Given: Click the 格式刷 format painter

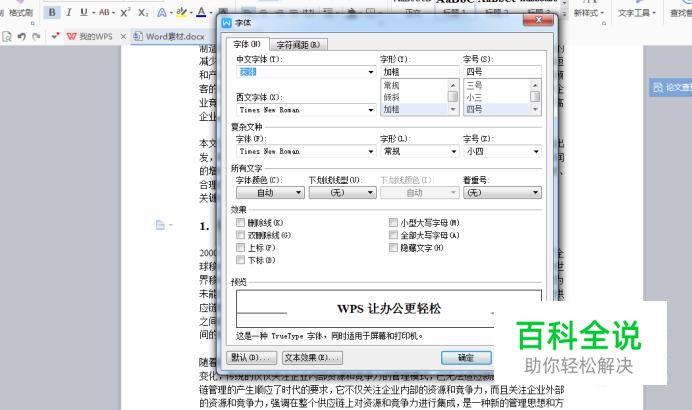Looking at the screenshot, I should coord(20,13).
